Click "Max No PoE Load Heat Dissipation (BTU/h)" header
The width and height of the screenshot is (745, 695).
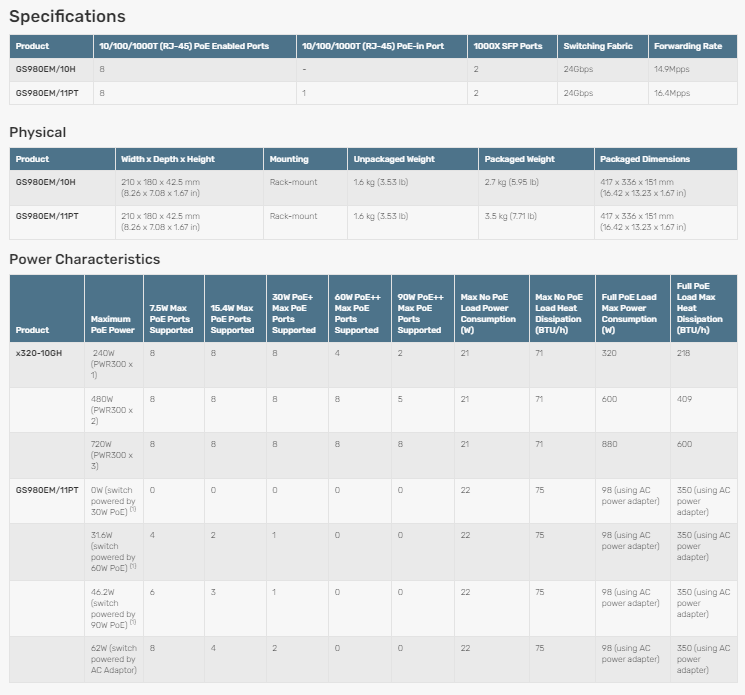point(563,309)
